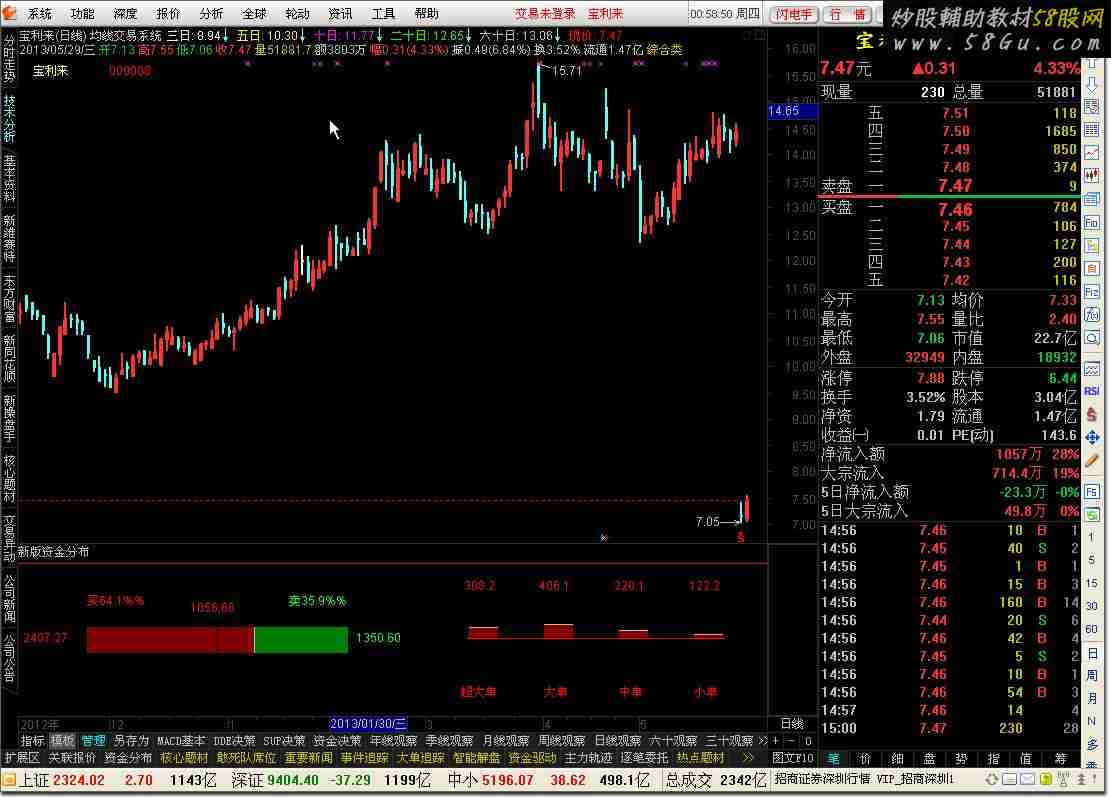Open the 公司新闻 left sidebar tab

9,598
